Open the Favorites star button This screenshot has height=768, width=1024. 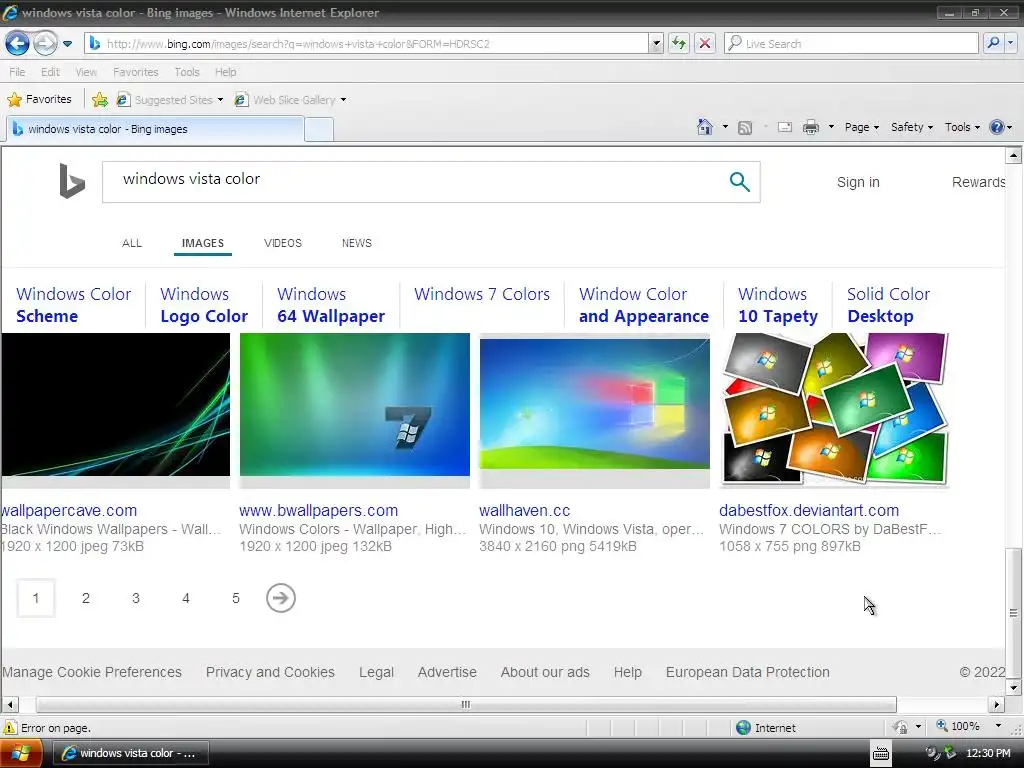tap(39, 99)
